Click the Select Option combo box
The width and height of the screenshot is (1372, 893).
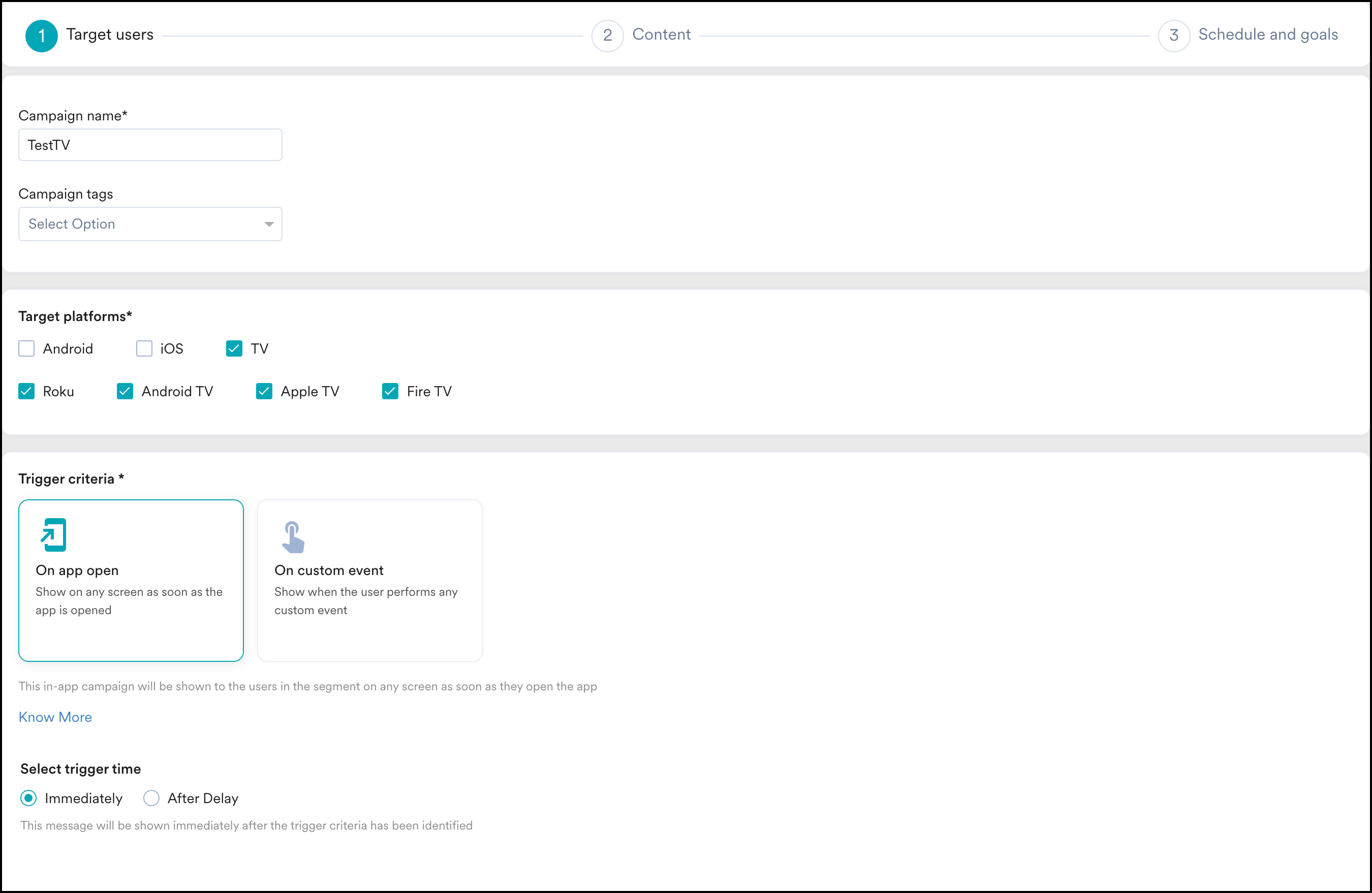[x=138, y=224]
